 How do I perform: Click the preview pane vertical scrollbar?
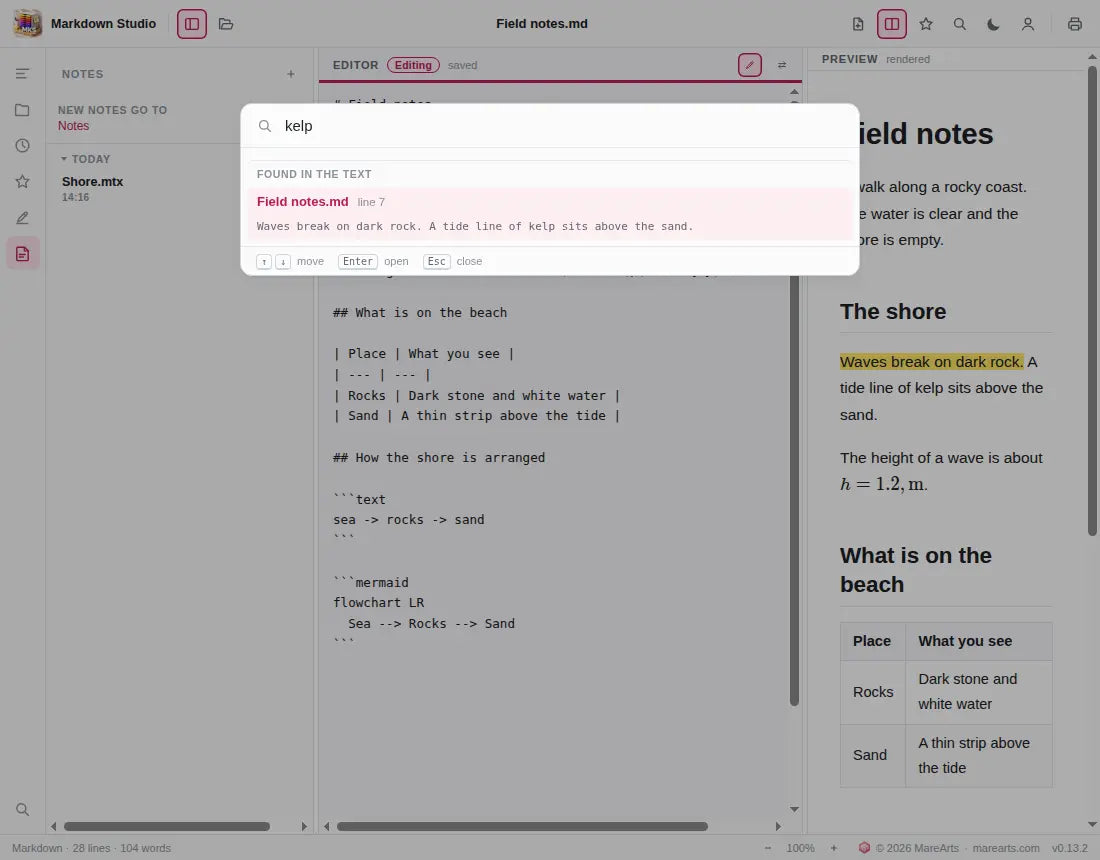(1092, 302)
